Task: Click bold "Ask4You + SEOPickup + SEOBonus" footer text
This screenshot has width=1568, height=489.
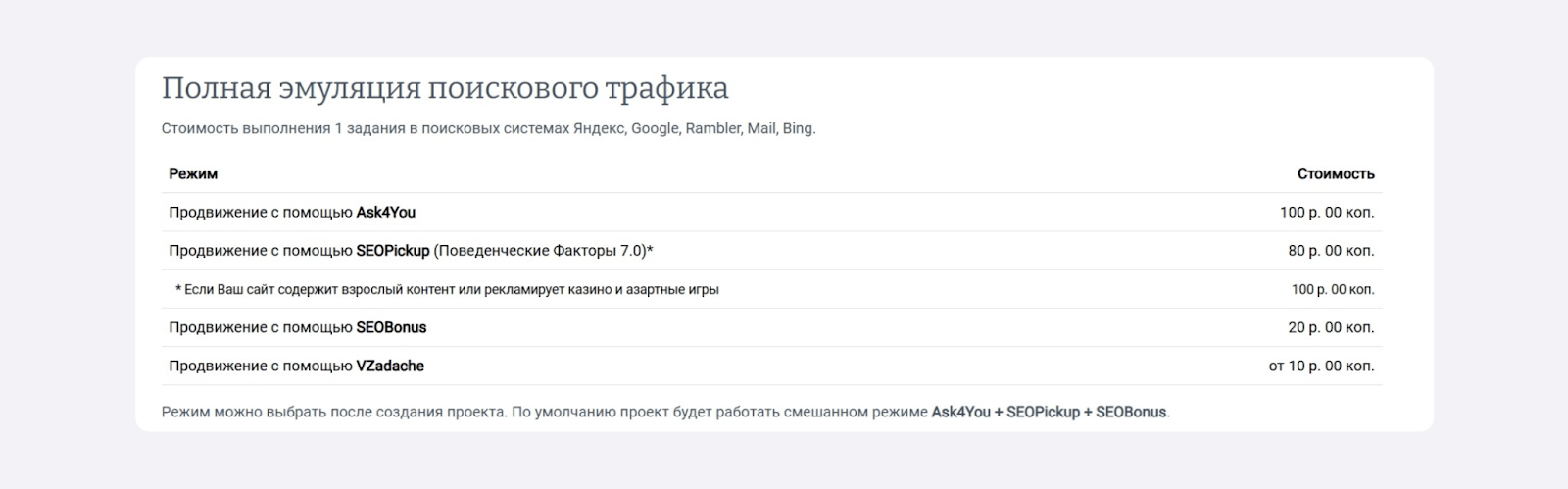Action: pyautogui.click(x=1049, y=412)
